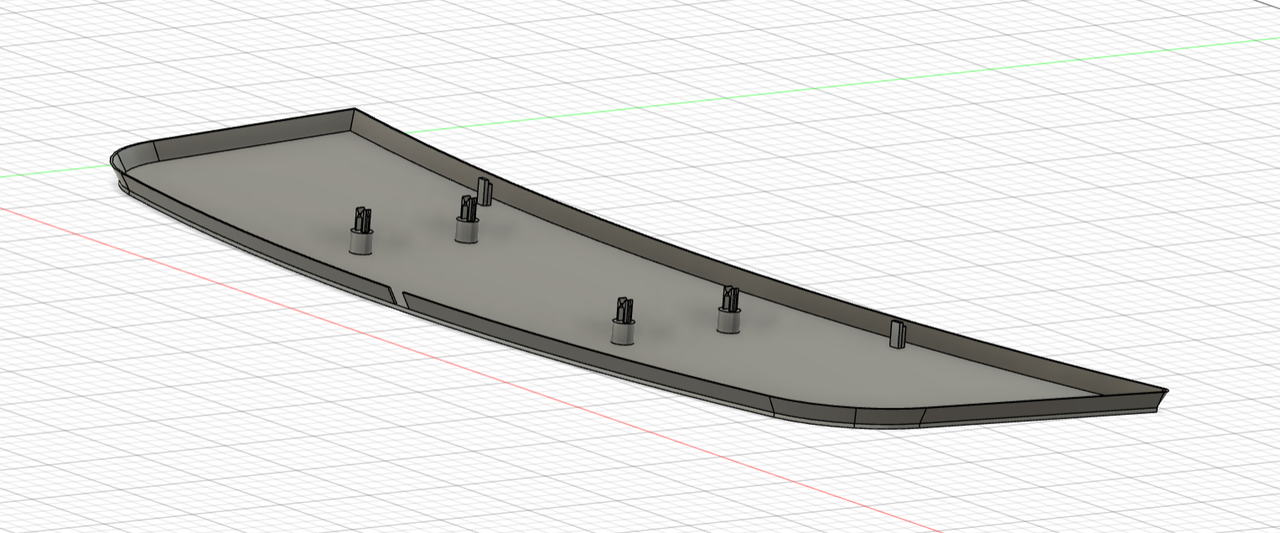Select the rightmost snap-fit mounting post

(730, 311)
